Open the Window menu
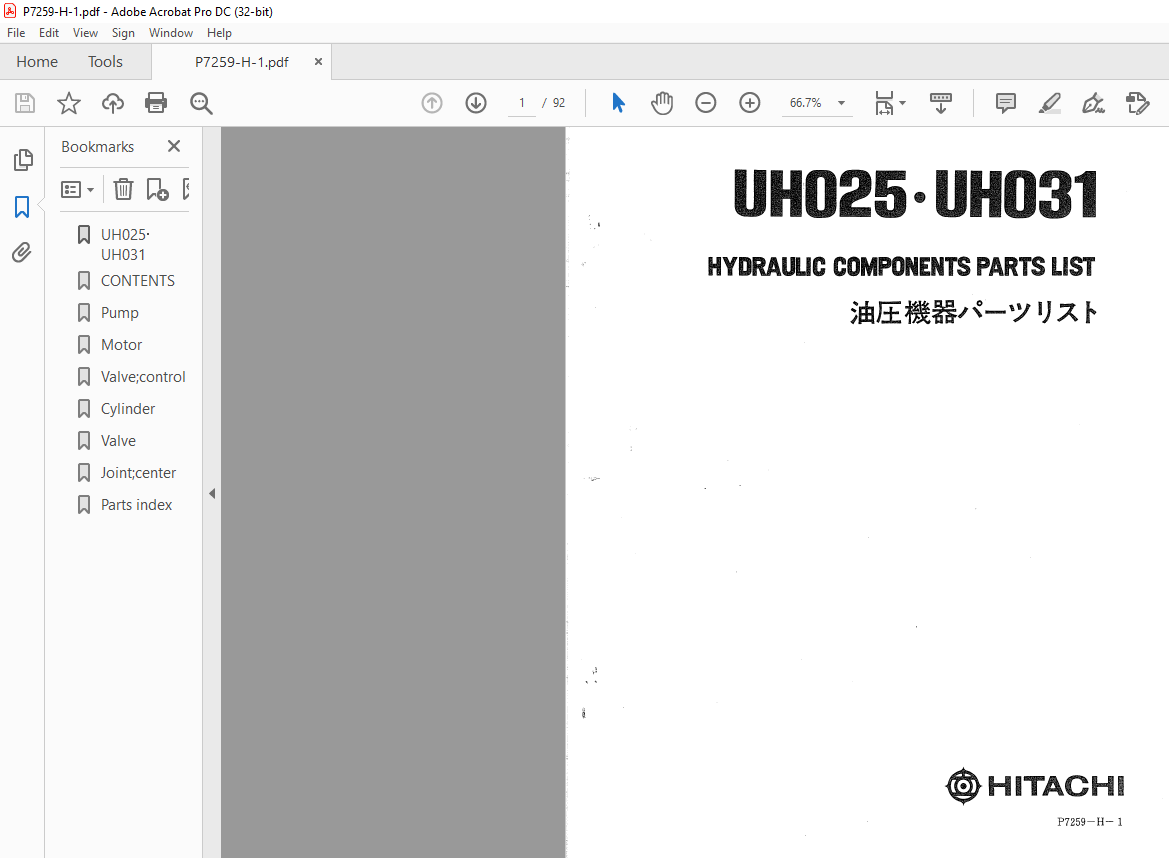Screen dimensions: 1169x858 point(171,33)
